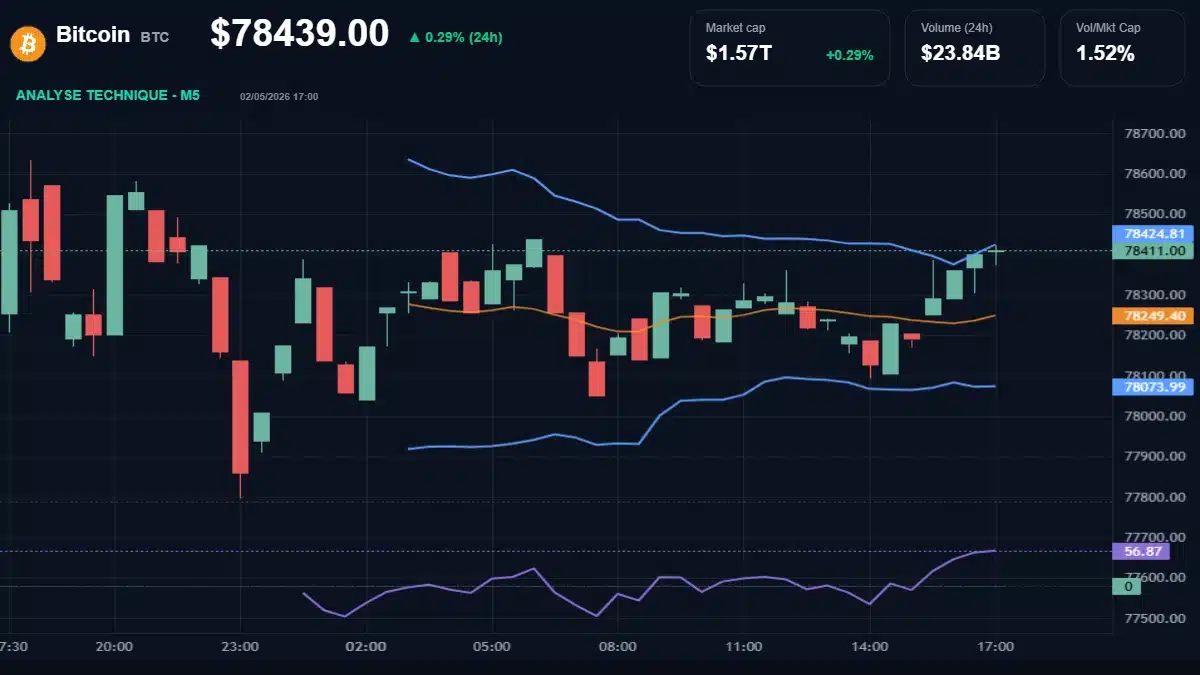Click the BTC ticker symbol
This screenshot has height=675, width=1200.
pyautogui.click(x=154, y=37)
